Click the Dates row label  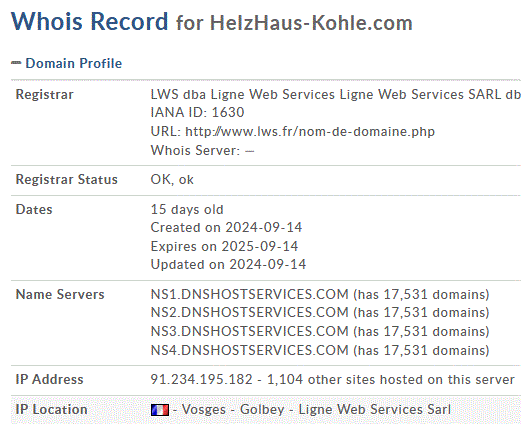pos(34,209)
